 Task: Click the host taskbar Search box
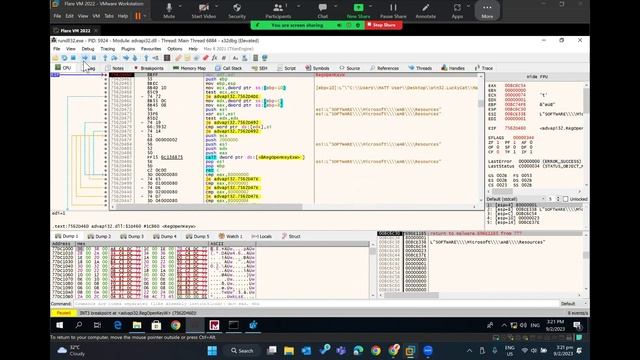[242, 351]
